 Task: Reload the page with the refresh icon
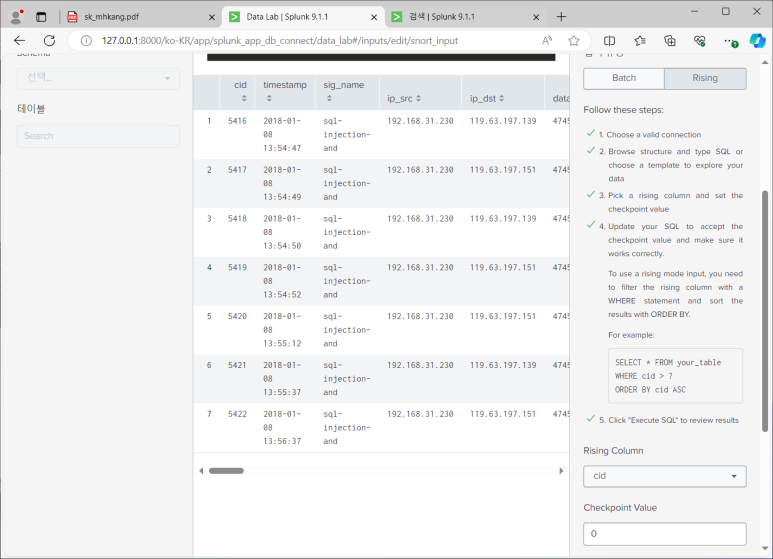click(49, 40)
